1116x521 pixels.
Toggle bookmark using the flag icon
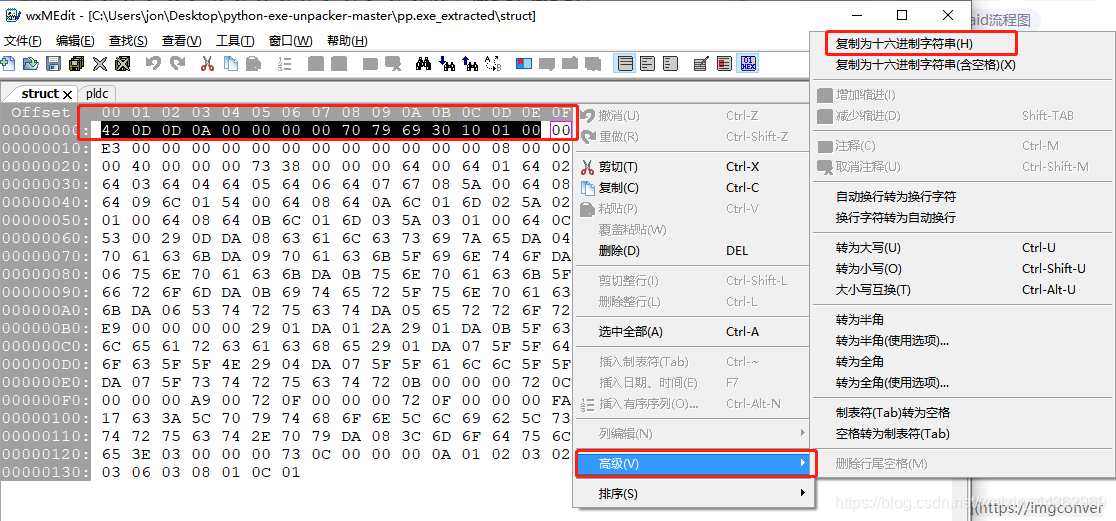tap(524, 63)
